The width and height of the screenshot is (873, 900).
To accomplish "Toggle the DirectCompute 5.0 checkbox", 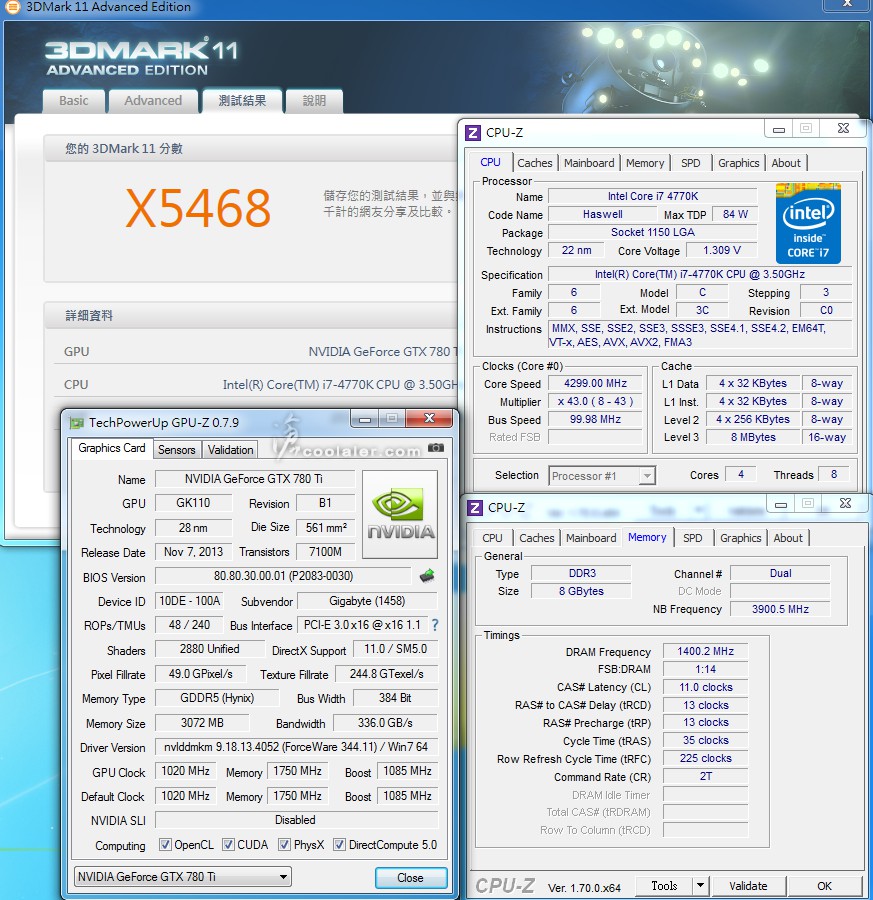I will [339, 845].
